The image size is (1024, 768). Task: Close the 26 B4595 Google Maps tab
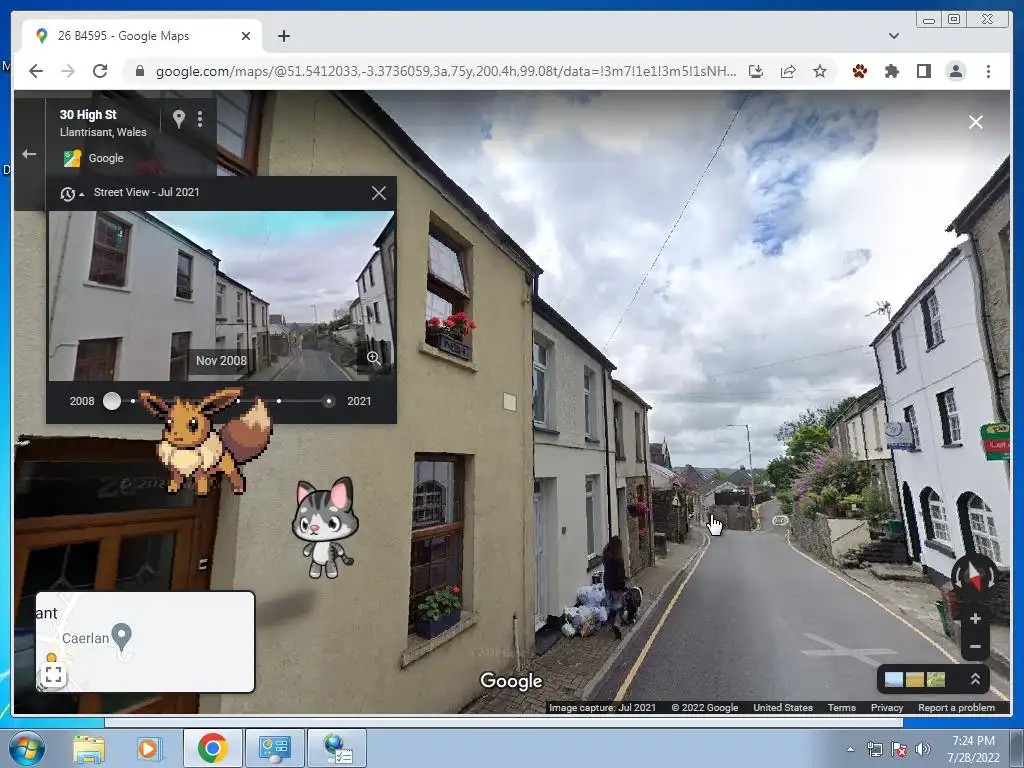click(246, 36)
